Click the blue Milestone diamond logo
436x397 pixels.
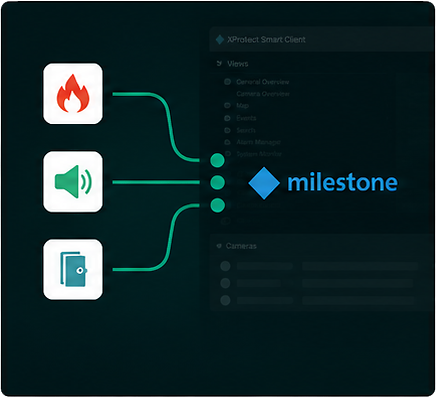264,183
